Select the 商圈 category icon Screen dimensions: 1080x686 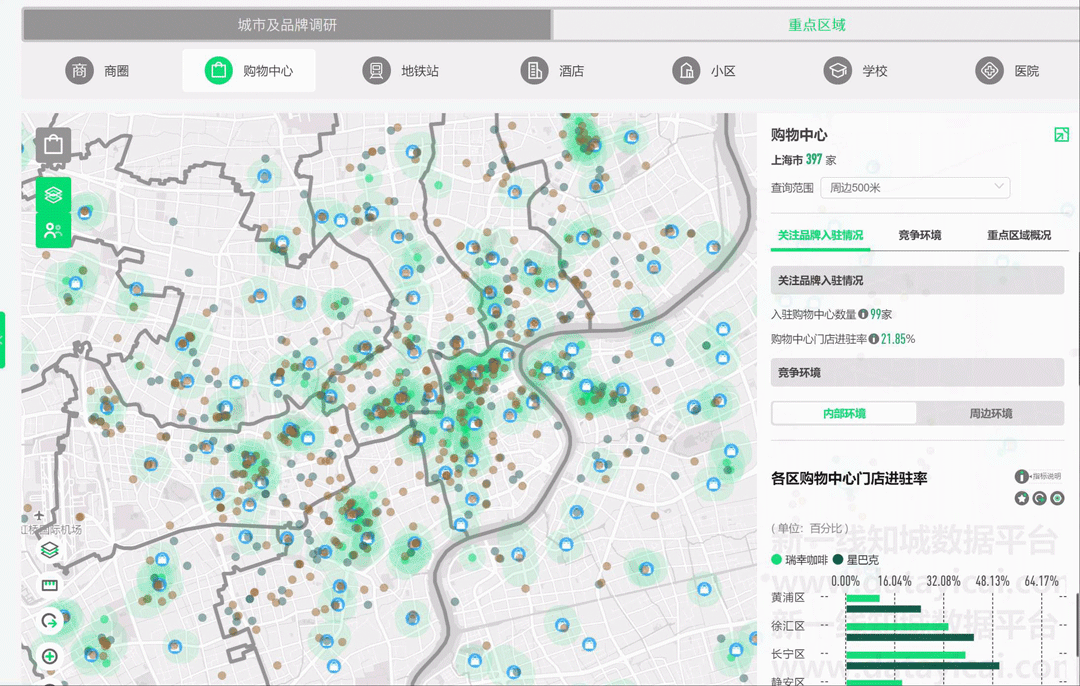tap(80, 71)
